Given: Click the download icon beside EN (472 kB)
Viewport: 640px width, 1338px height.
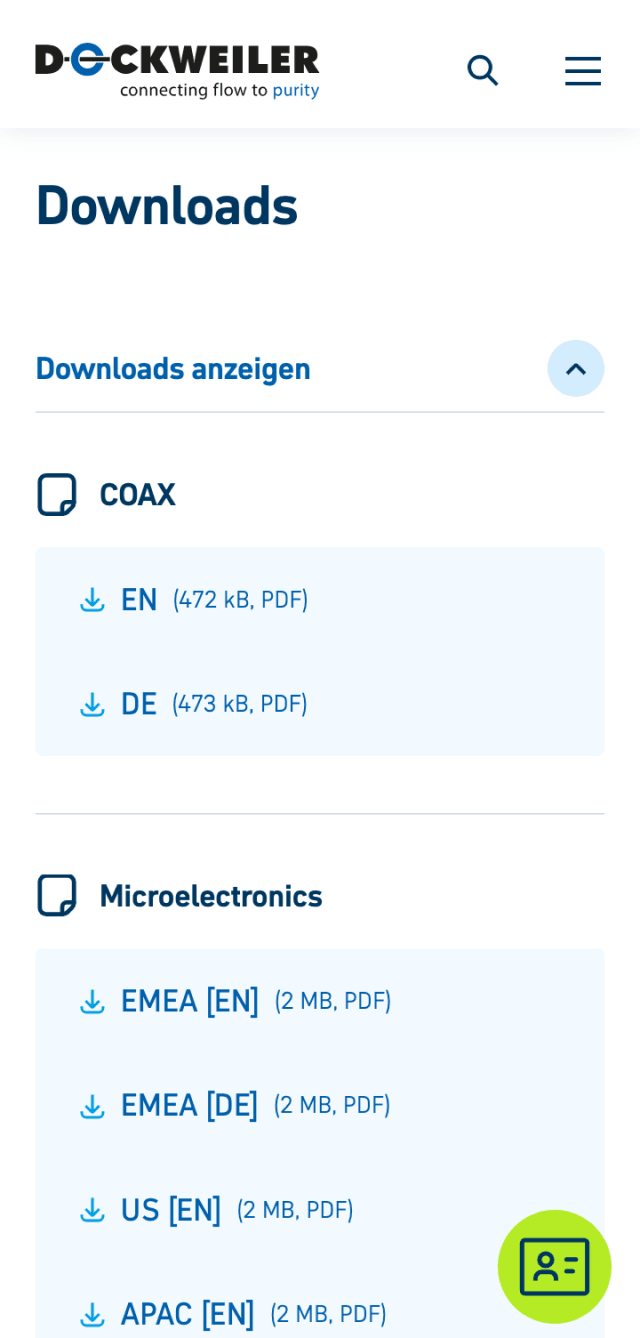Looking at the screenshot, I should [93, 600].
